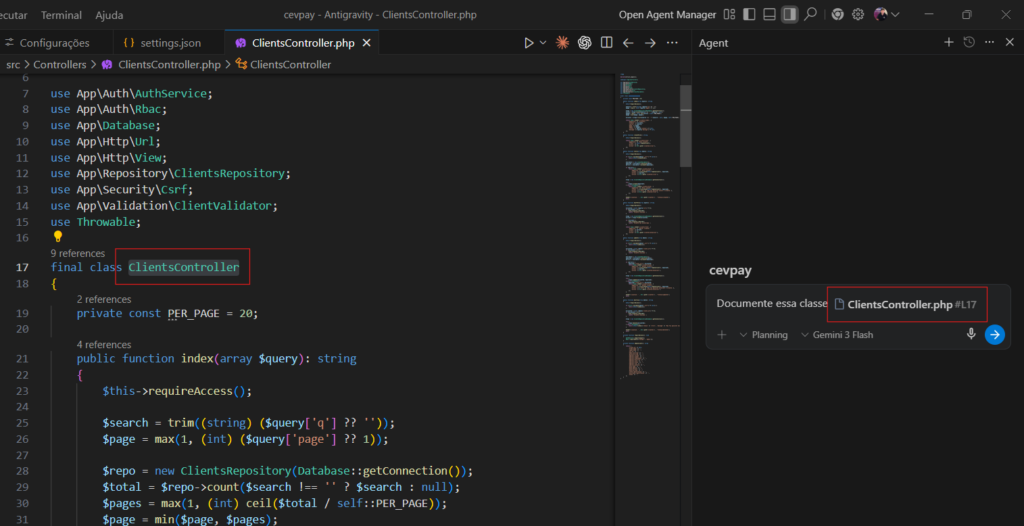Image resolution: width=1024 pixels, height=526 pixels.
Task: Toggle the bottom panel
Action: 770,14
